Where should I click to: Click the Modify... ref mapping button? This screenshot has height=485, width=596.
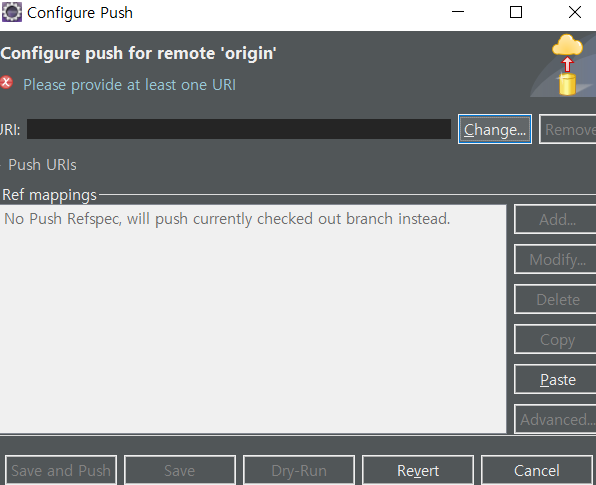point(555,260)
